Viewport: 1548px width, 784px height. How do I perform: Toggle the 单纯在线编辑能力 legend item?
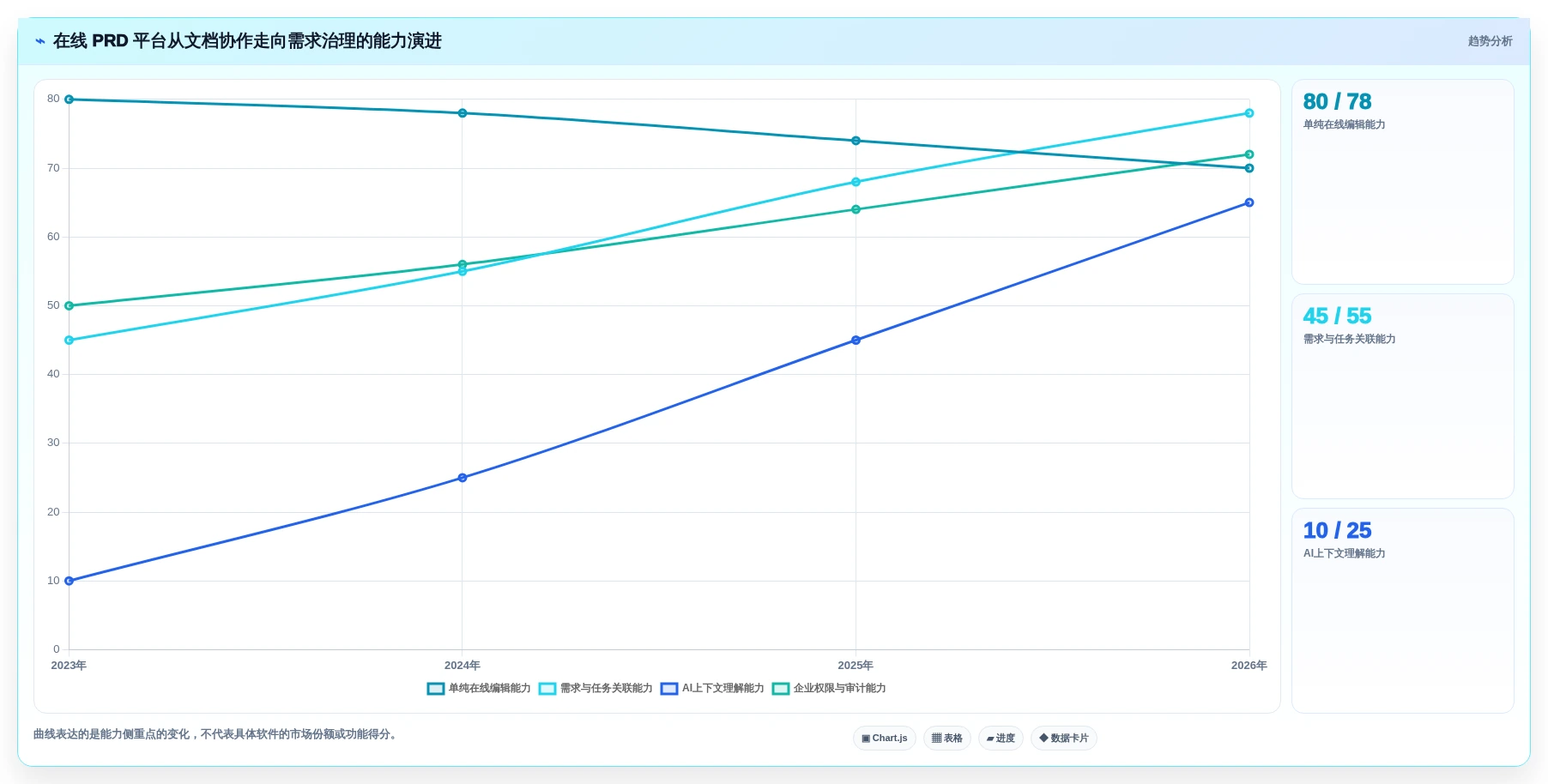pos(479,689)
